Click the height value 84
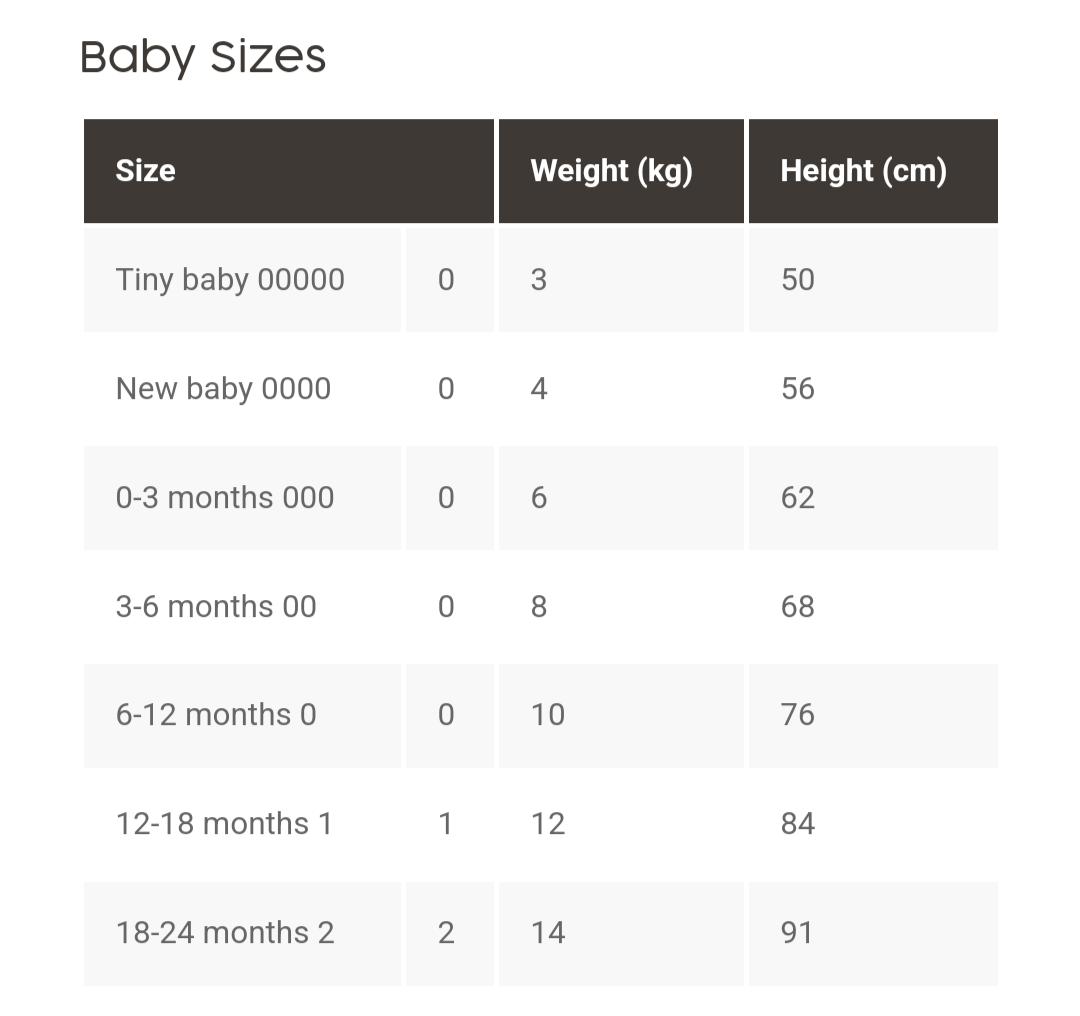 tap(798, 824)
